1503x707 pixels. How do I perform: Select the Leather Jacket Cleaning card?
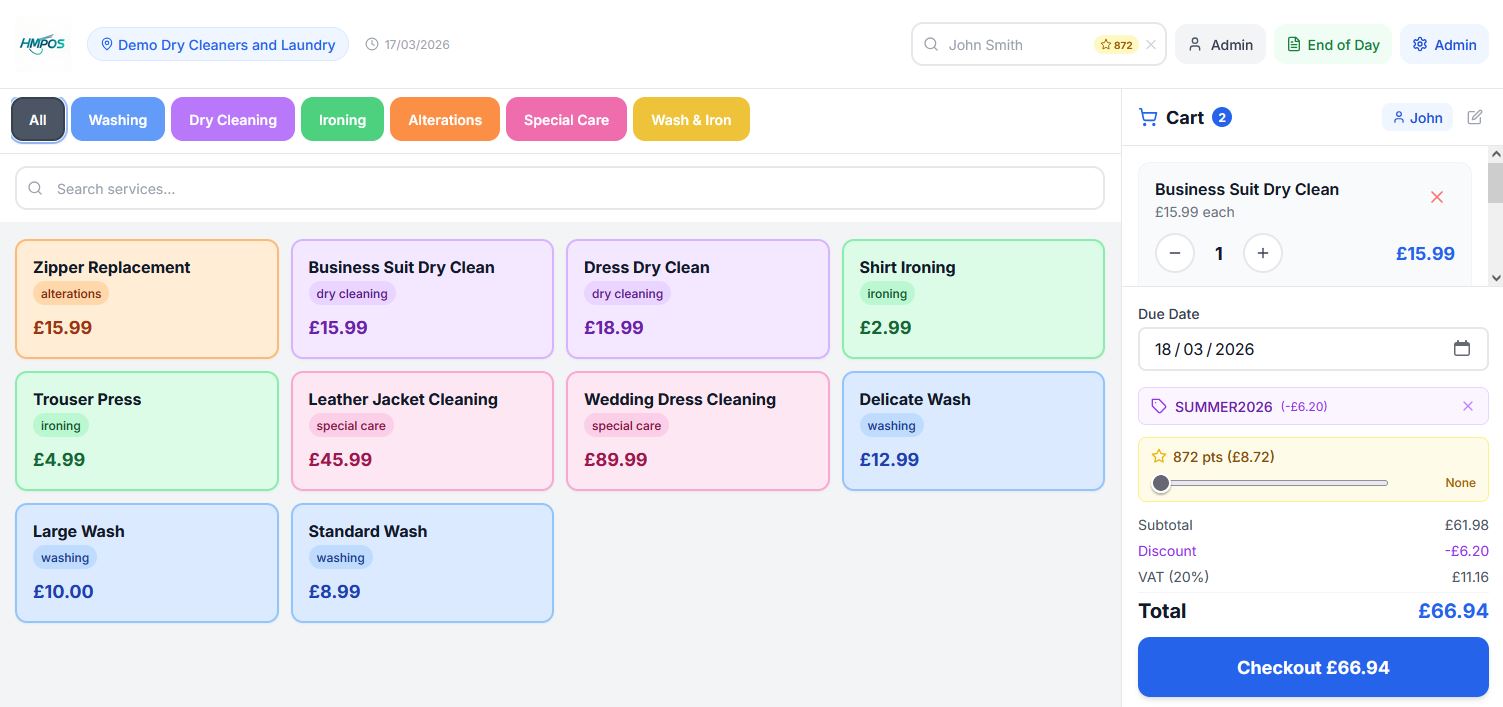[422, 431]
